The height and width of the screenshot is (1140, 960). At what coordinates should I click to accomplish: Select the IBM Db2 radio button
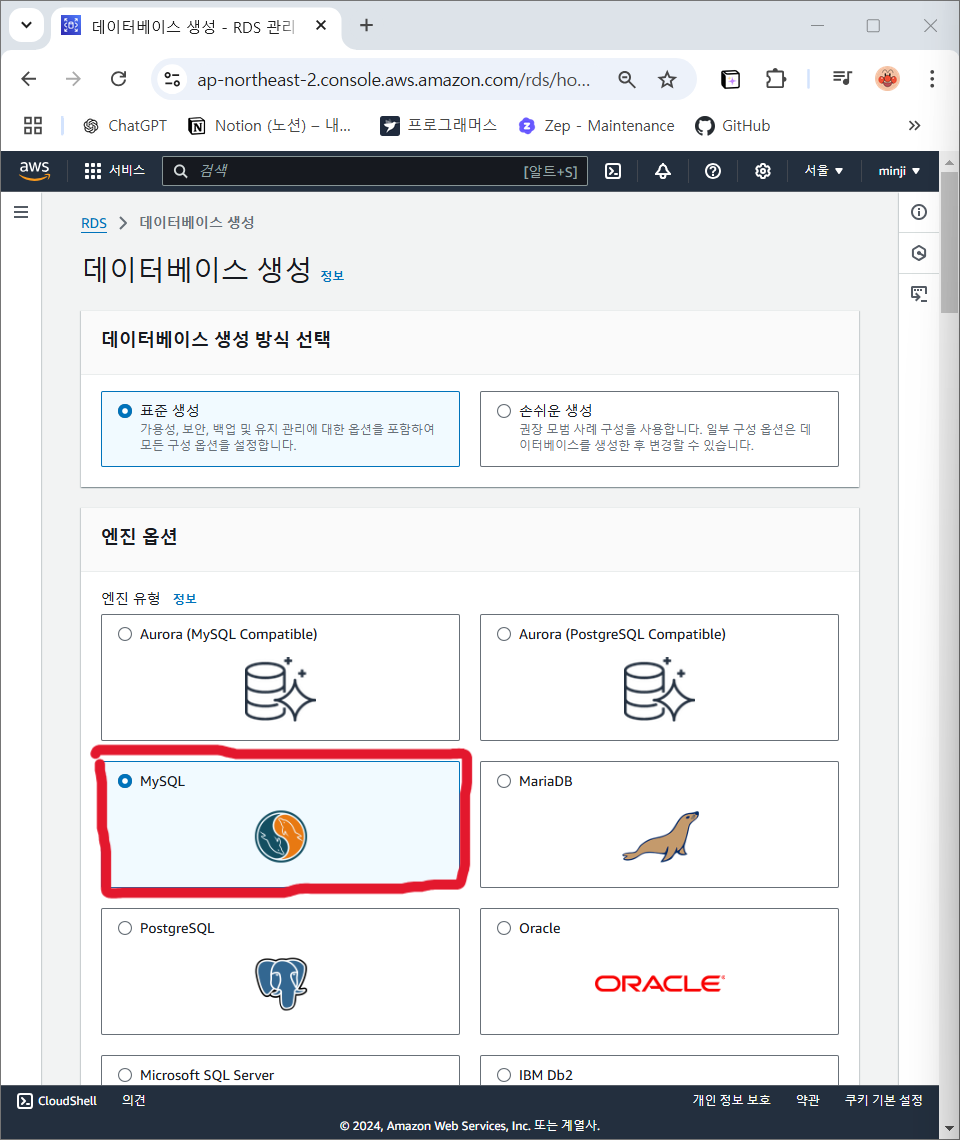[x=504, y=1075]
